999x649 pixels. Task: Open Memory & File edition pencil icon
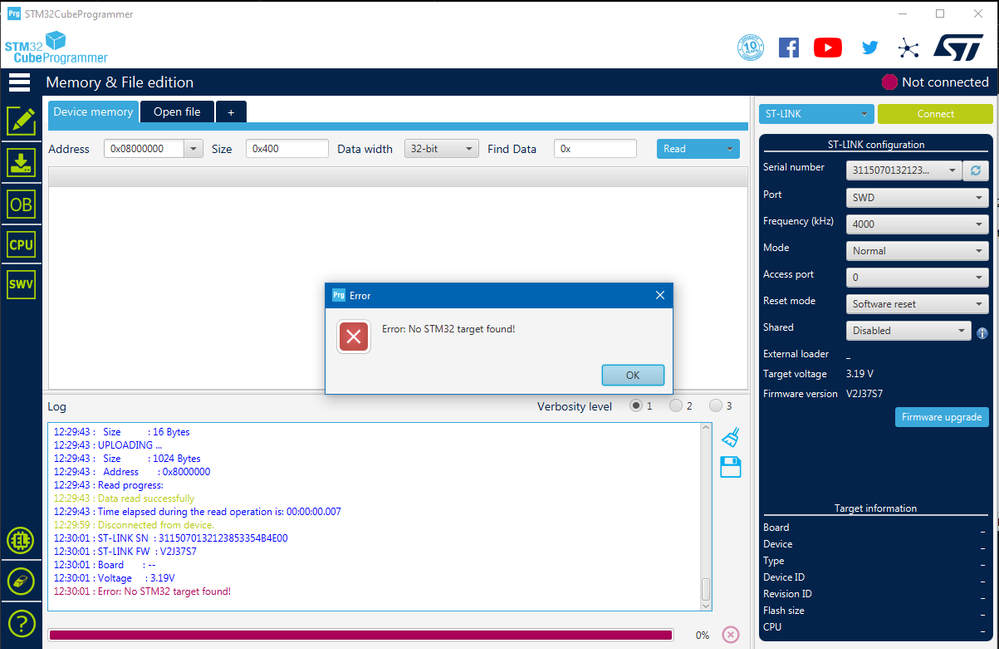pyautogui.click(x=21, y=121)
